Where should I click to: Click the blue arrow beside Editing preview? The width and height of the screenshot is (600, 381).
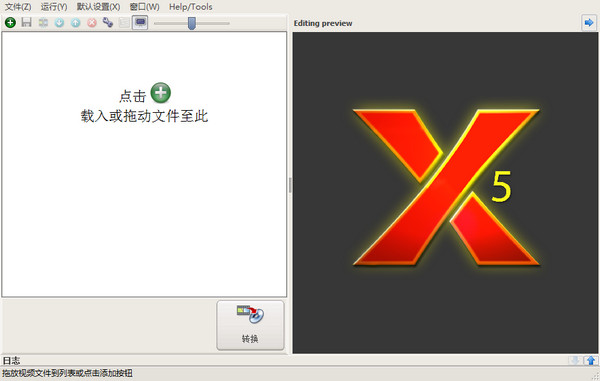coord(589,23)
